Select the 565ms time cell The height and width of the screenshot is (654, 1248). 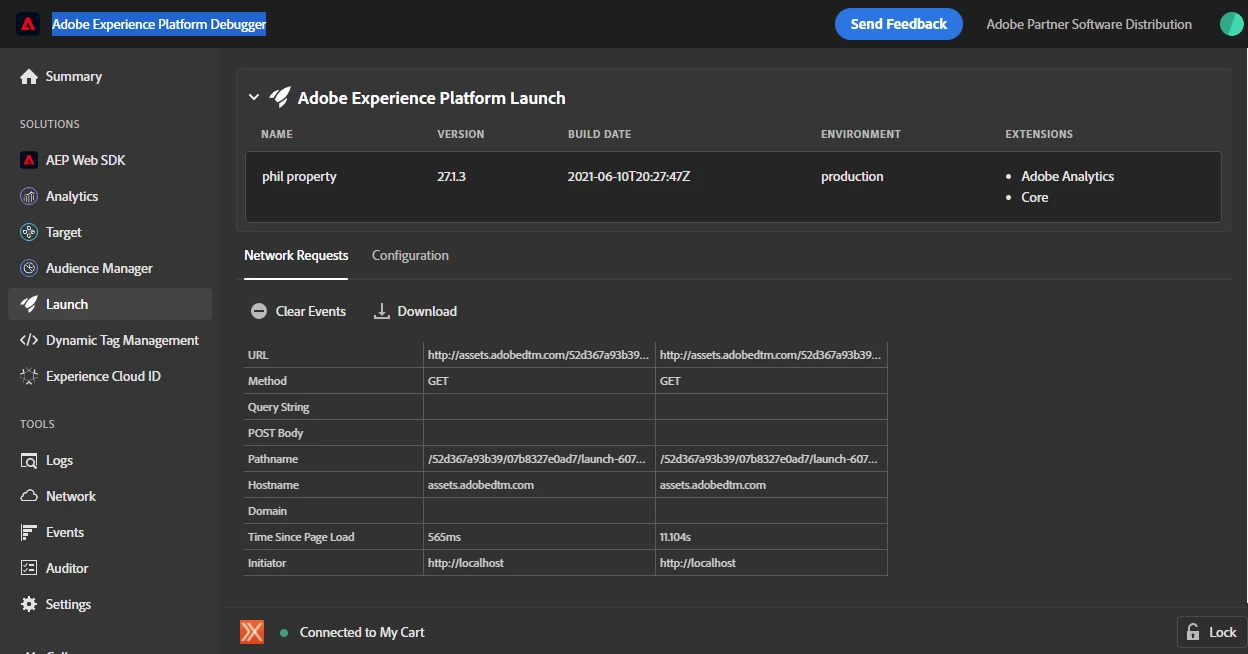pyautogui.click(x=539, y=537)
